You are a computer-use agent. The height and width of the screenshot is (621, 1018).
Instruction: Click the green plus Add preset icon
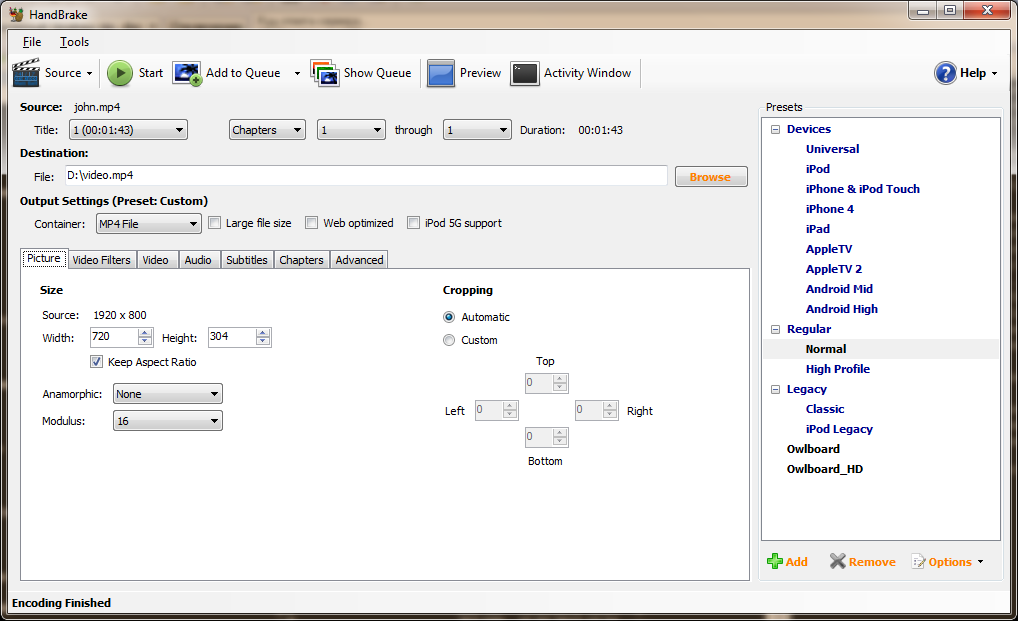click(x=775, y=562)
